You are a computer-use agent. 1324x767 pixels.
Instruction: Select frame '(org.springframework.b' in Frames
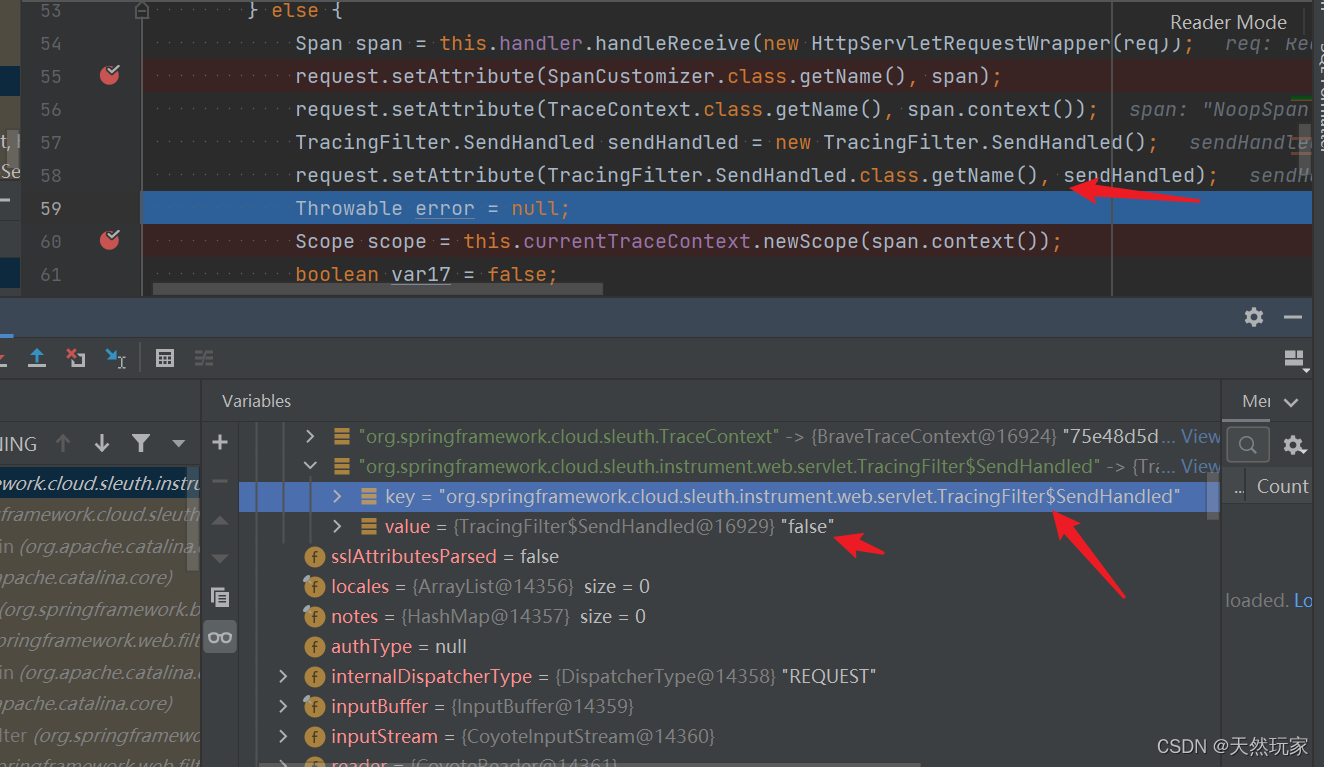[x=100, y=610]
